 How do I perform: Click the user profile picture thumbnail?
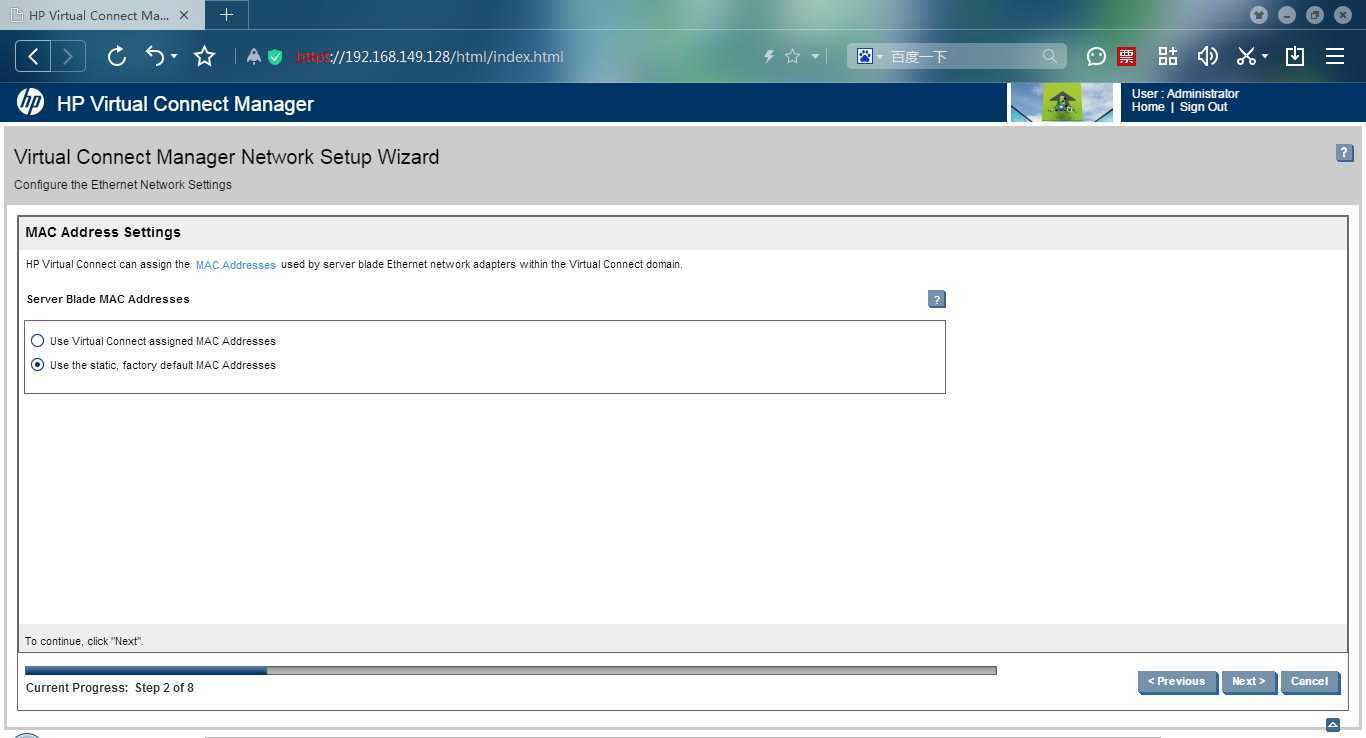tap(1062, 102)
